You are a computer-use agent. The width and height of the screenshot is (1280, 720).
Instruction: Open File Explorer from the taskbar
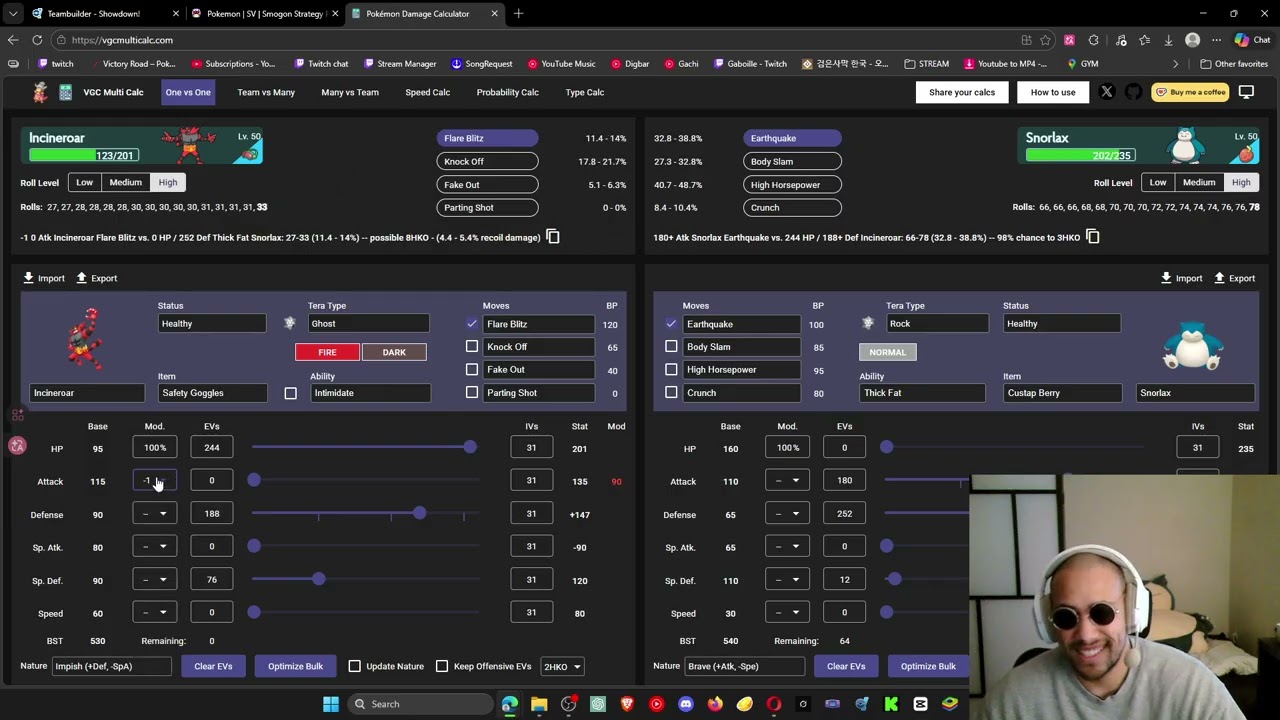coord(539,704)
